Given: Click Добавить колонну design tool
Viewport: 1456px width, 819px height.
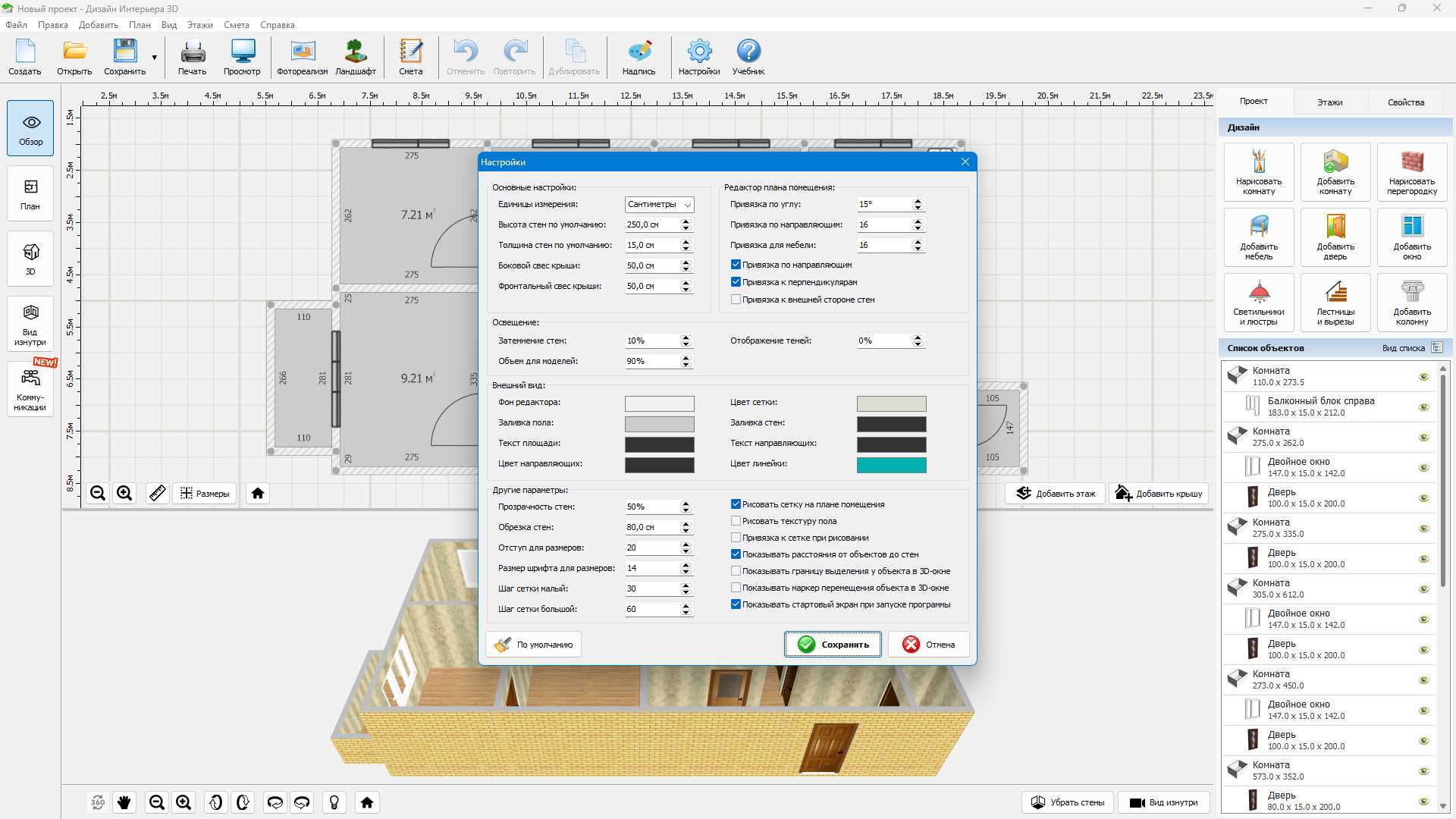Looking at the screenshot, I should click(x=1412, y=303).
